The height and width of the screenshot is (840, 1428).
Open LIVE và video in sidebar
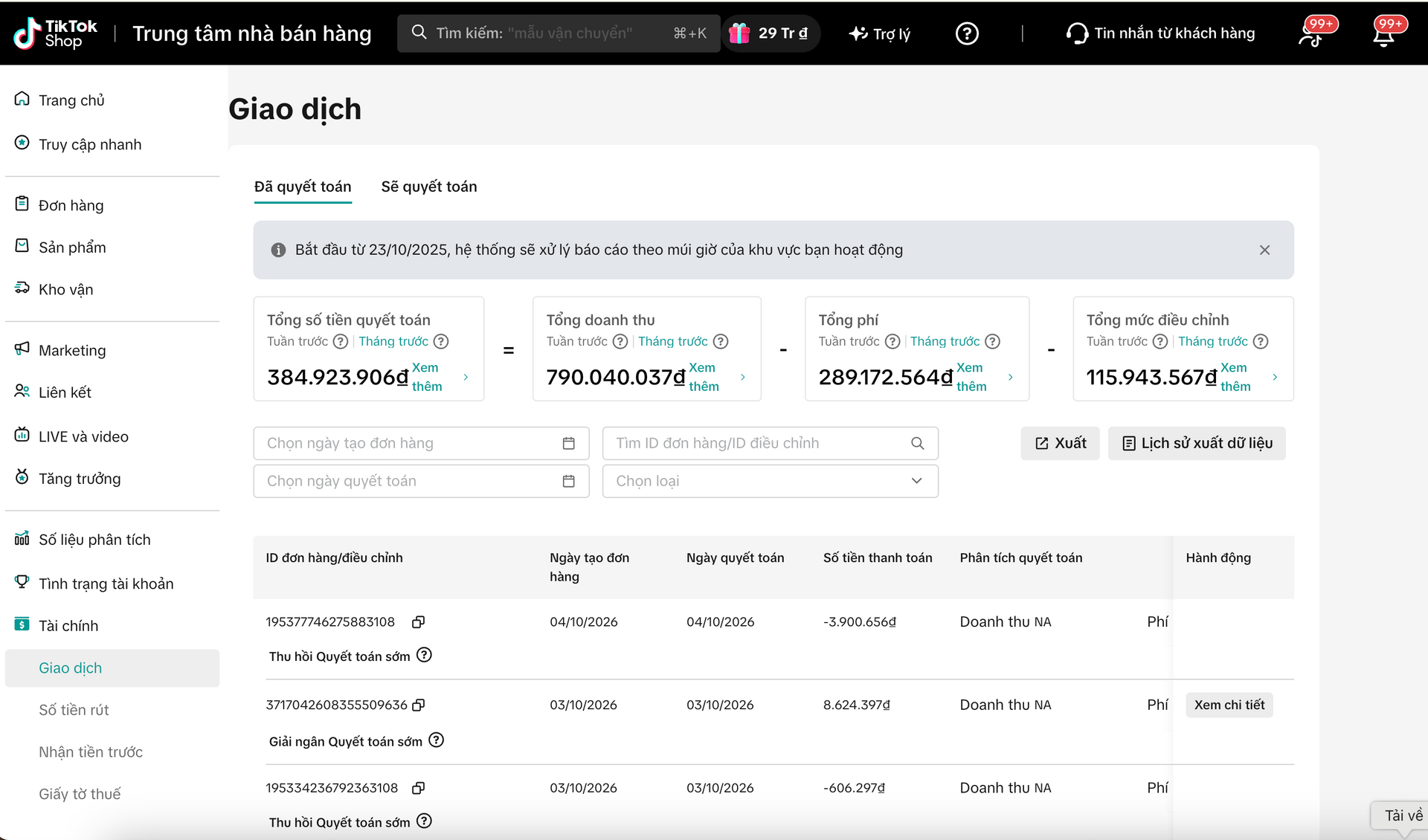click(x=83, y=436)
